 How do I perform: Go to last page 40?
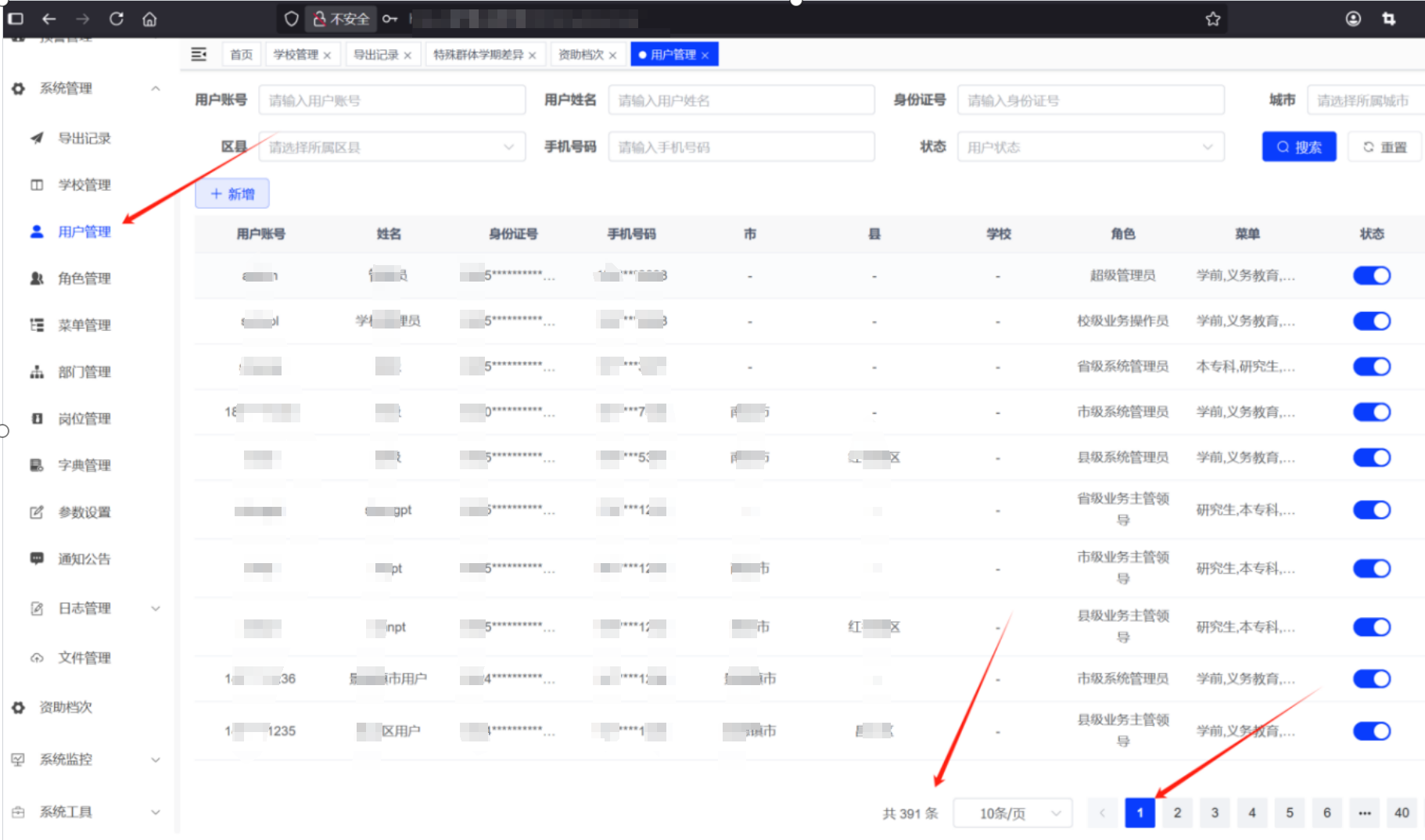coord(1402,813)
